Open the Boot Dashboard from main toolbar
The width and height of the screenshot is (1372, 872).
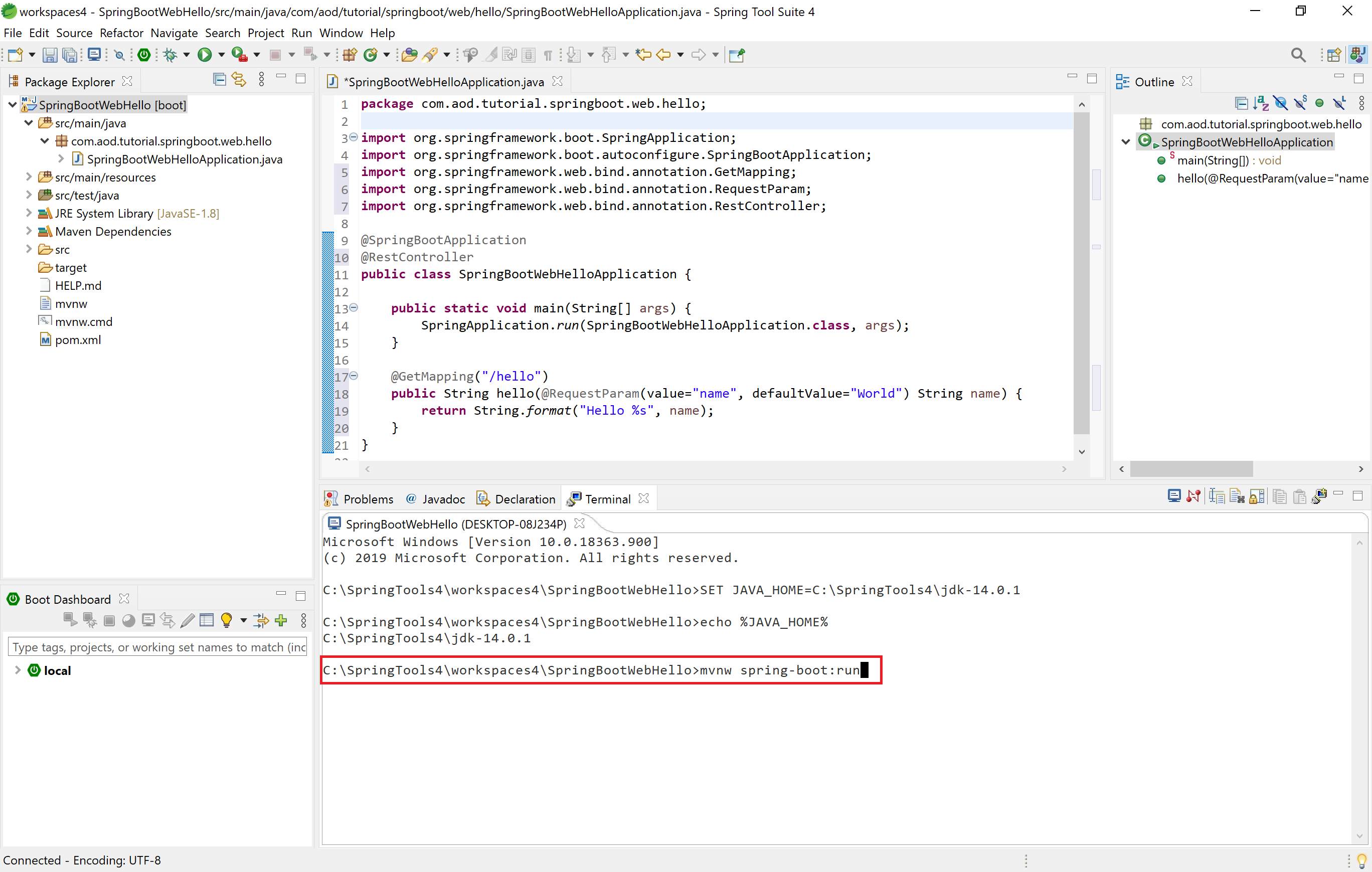(144, 55)
